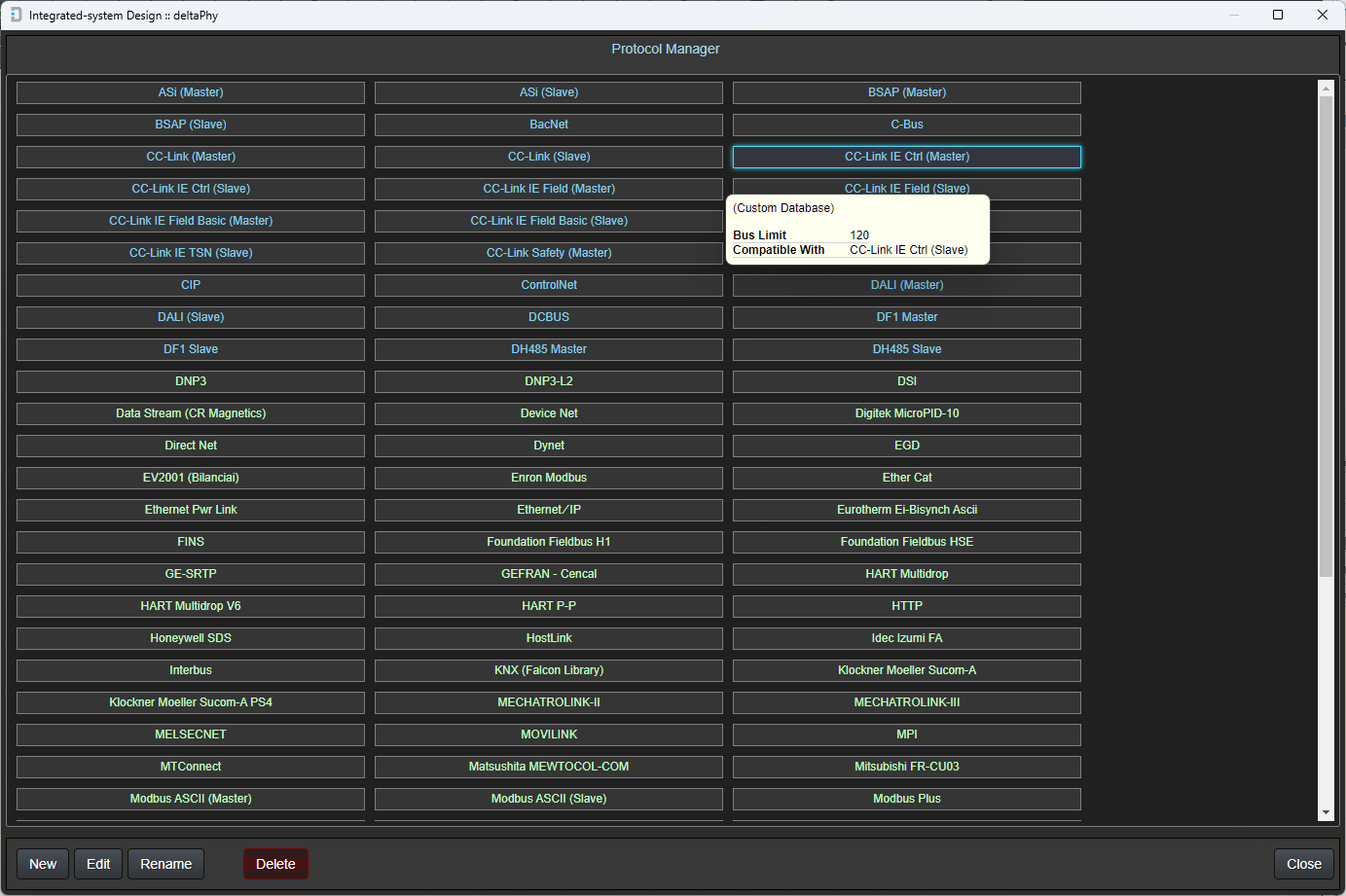Edit the selected protocol
This screenshot has width=1346, height=896.
tap(97, 863)
